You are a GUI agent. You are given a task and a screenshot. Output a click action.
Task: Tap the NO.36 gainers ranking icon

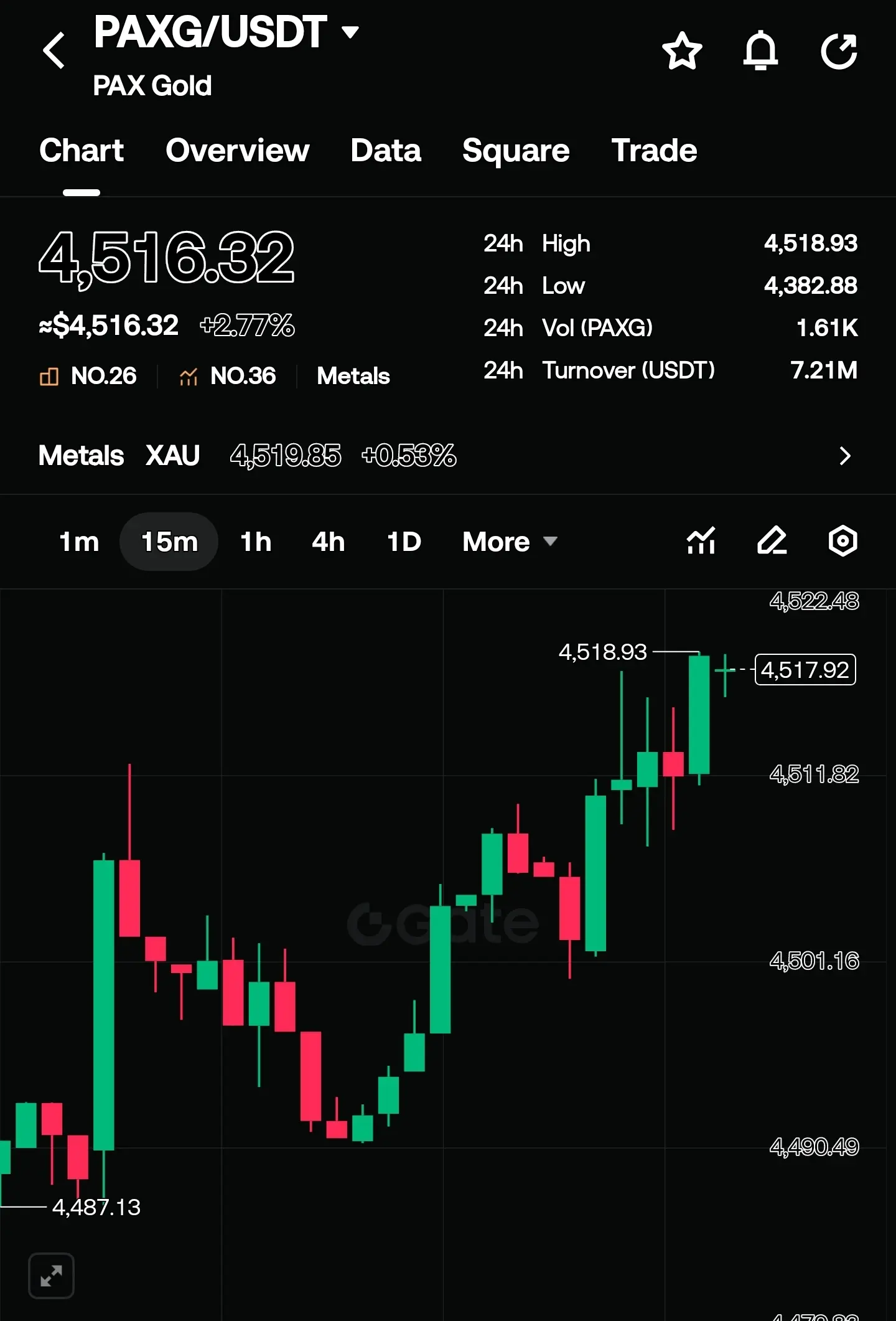tap(188, 376)
